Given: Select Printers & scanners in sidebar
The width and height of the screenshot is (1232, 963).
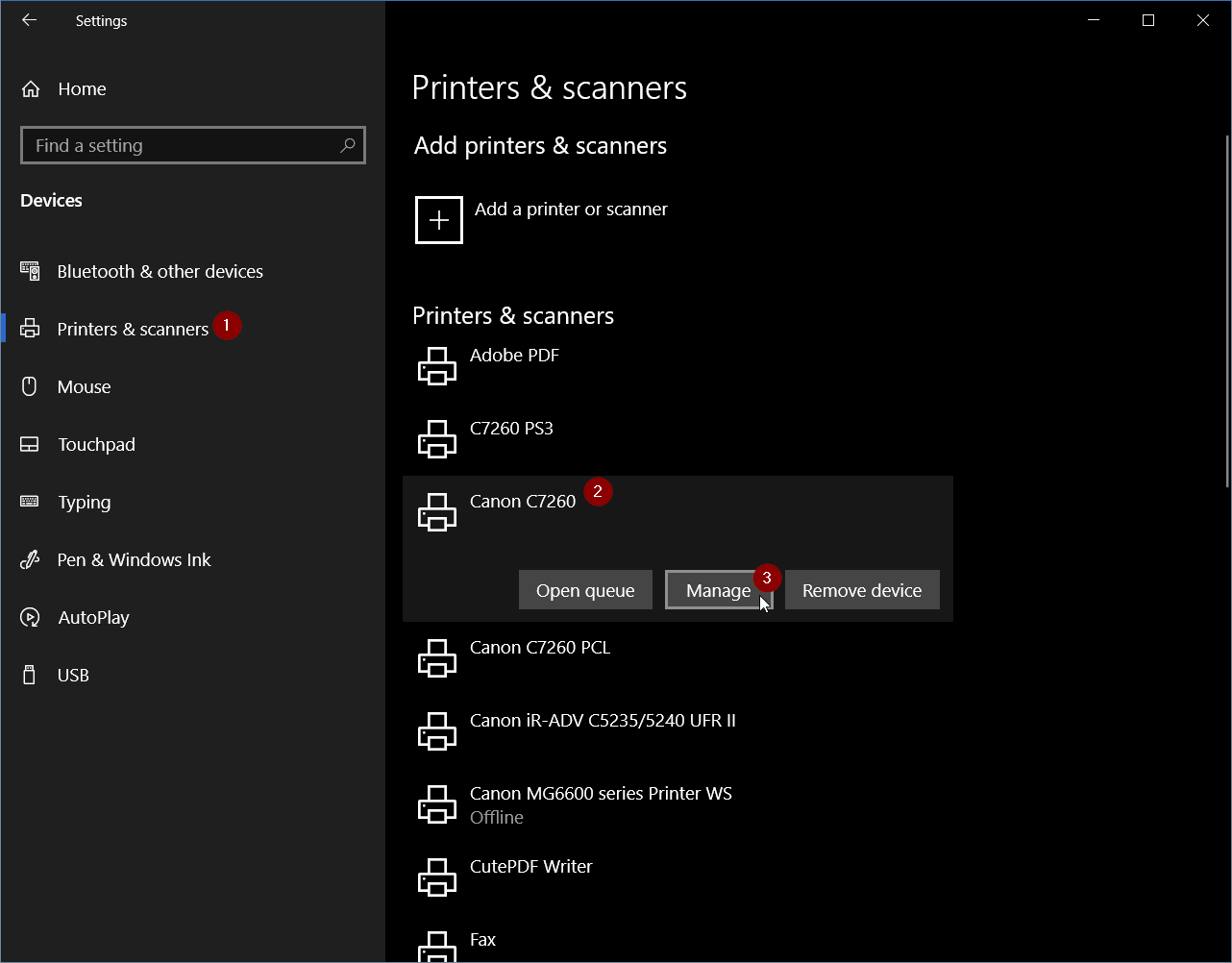Looking at the screenshot, I should pyautogui.click(x=133, y=329).
